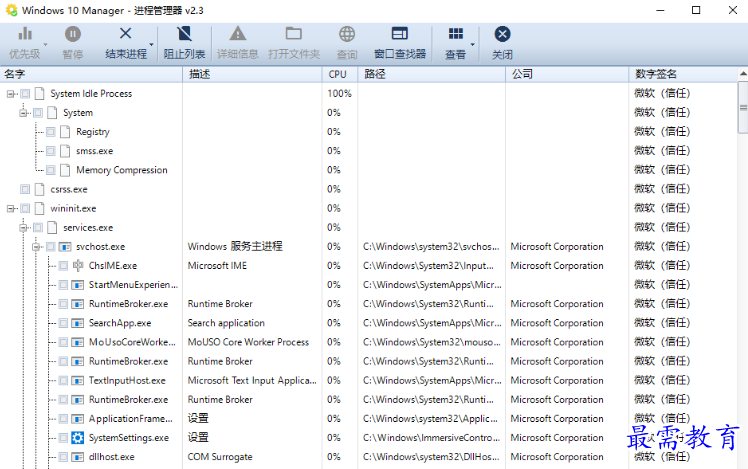Select the MoUSO Core Worker Process text
Image resolution: width=748 pixels, height=469 pixels.
248,342
